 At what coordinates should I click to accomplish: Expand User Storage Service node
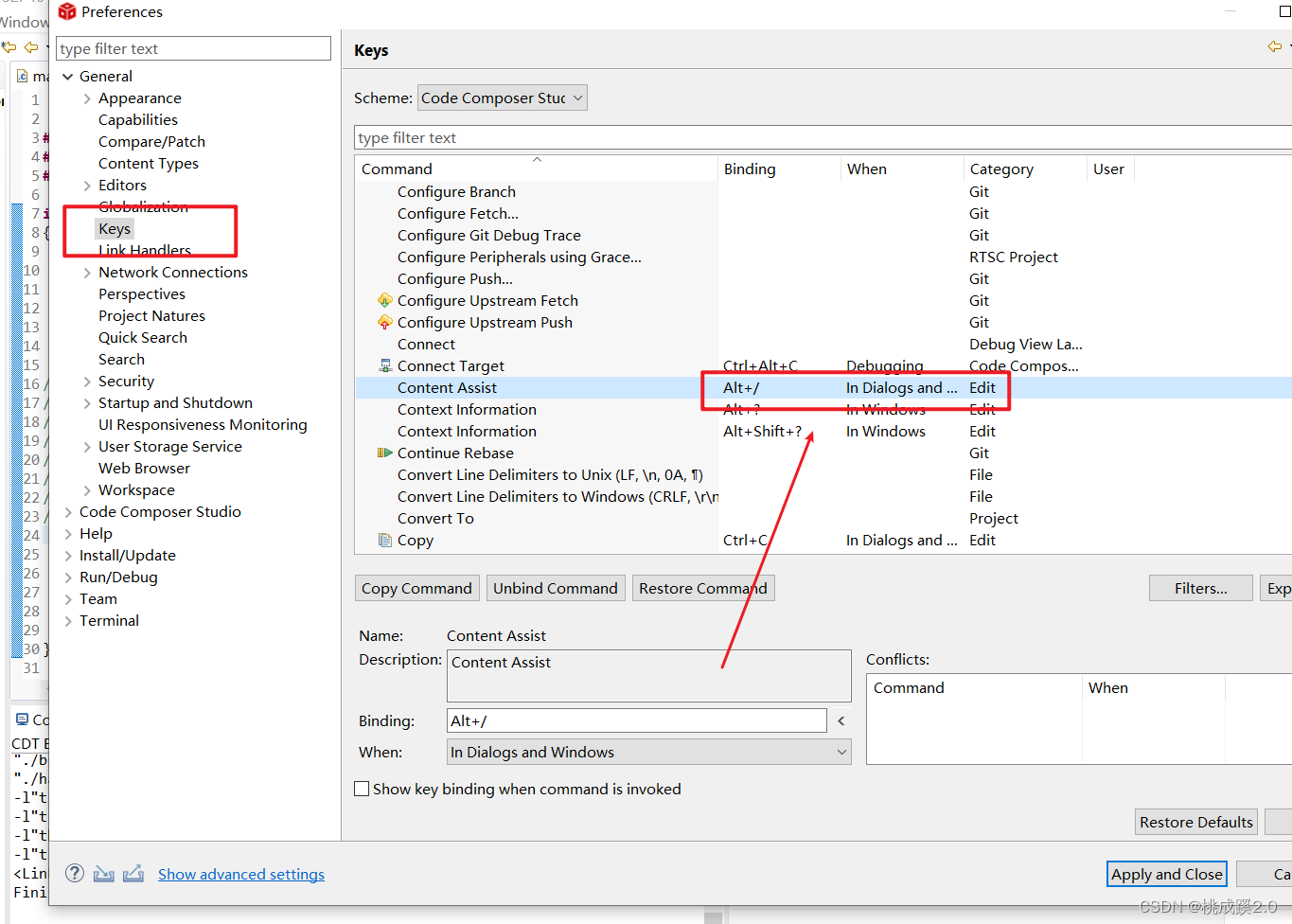87,446
